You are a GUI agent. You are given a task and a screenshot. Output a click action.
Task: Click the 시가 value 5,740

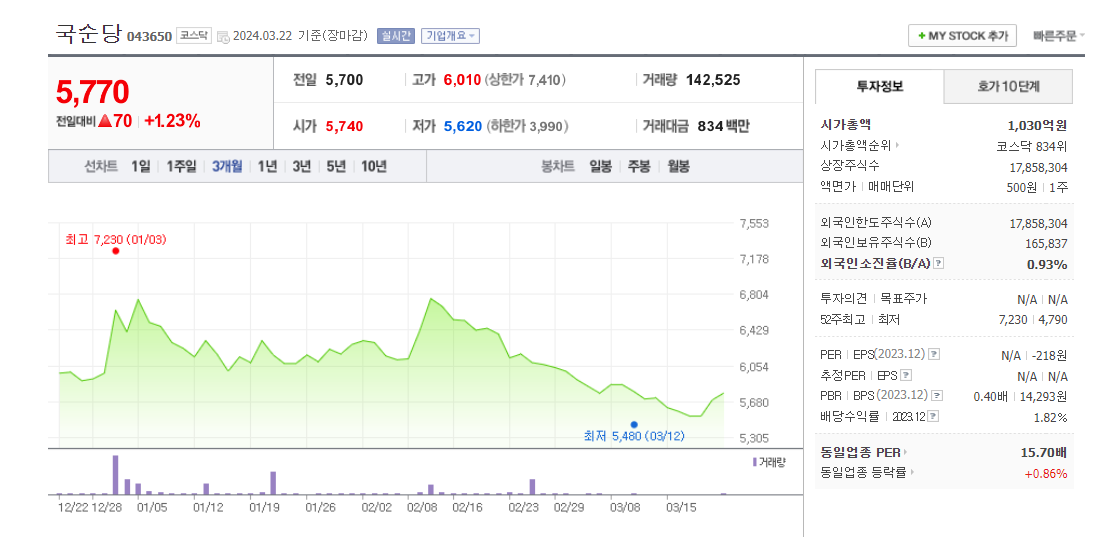click(344, 127)
